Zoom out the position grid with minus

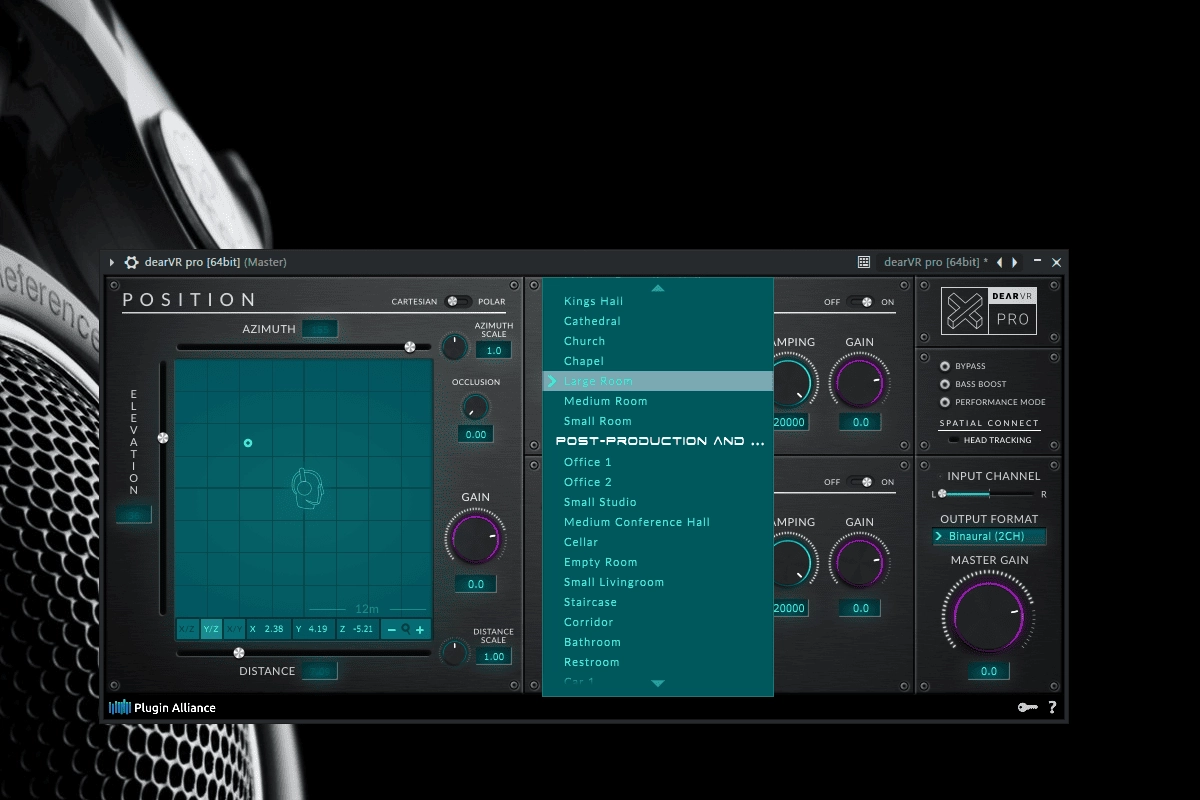click(x=391, y=629)
